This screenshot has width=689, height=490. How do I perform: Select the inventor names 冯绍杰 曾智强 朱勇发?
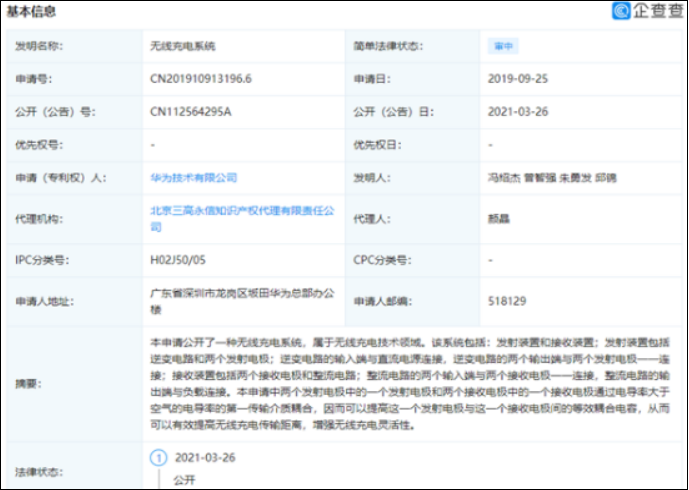540,178
